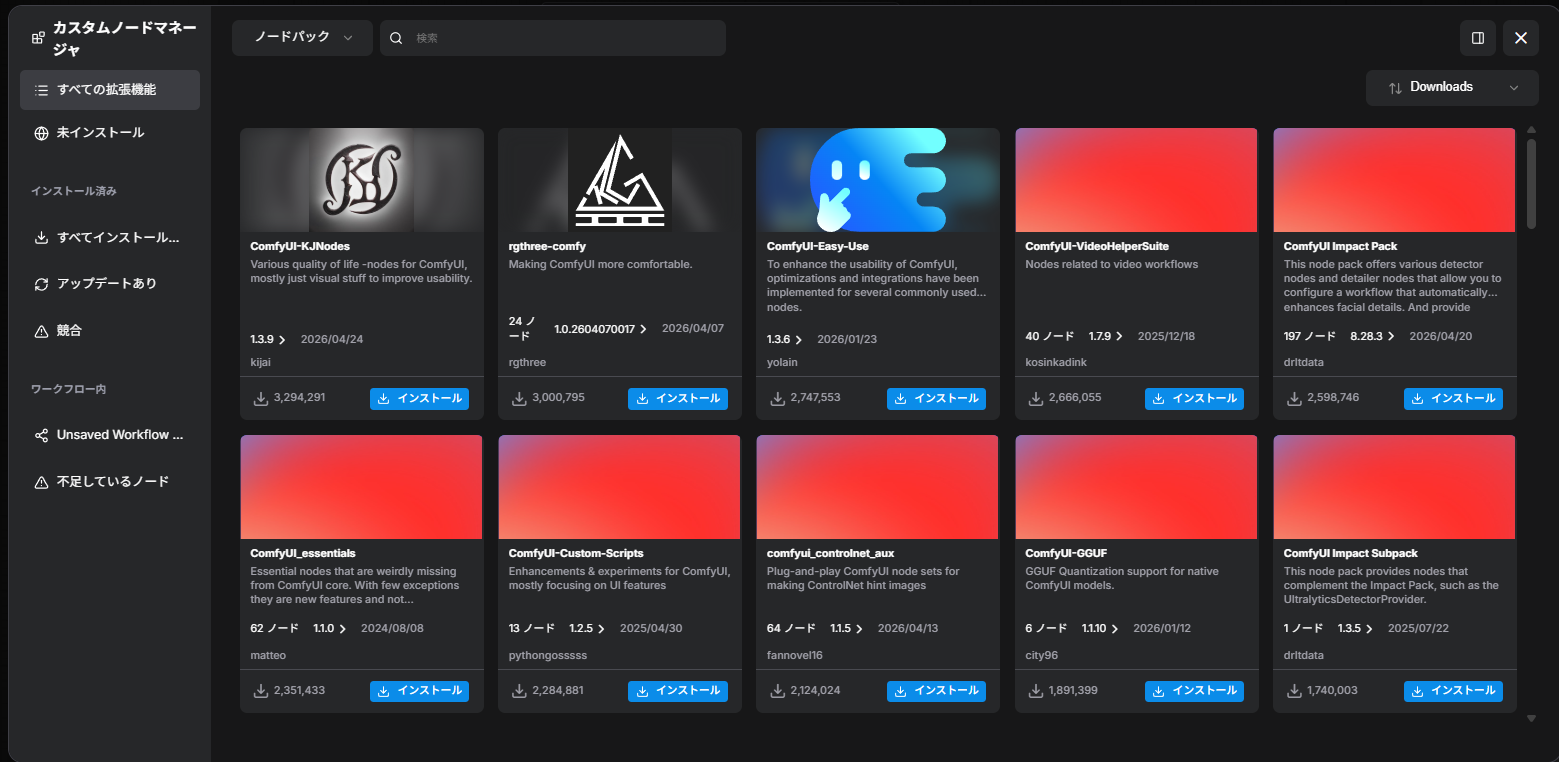Click the sort arrows icon beside Downloads
This screenshot has width=1559, height=762.
(1395, 88)
